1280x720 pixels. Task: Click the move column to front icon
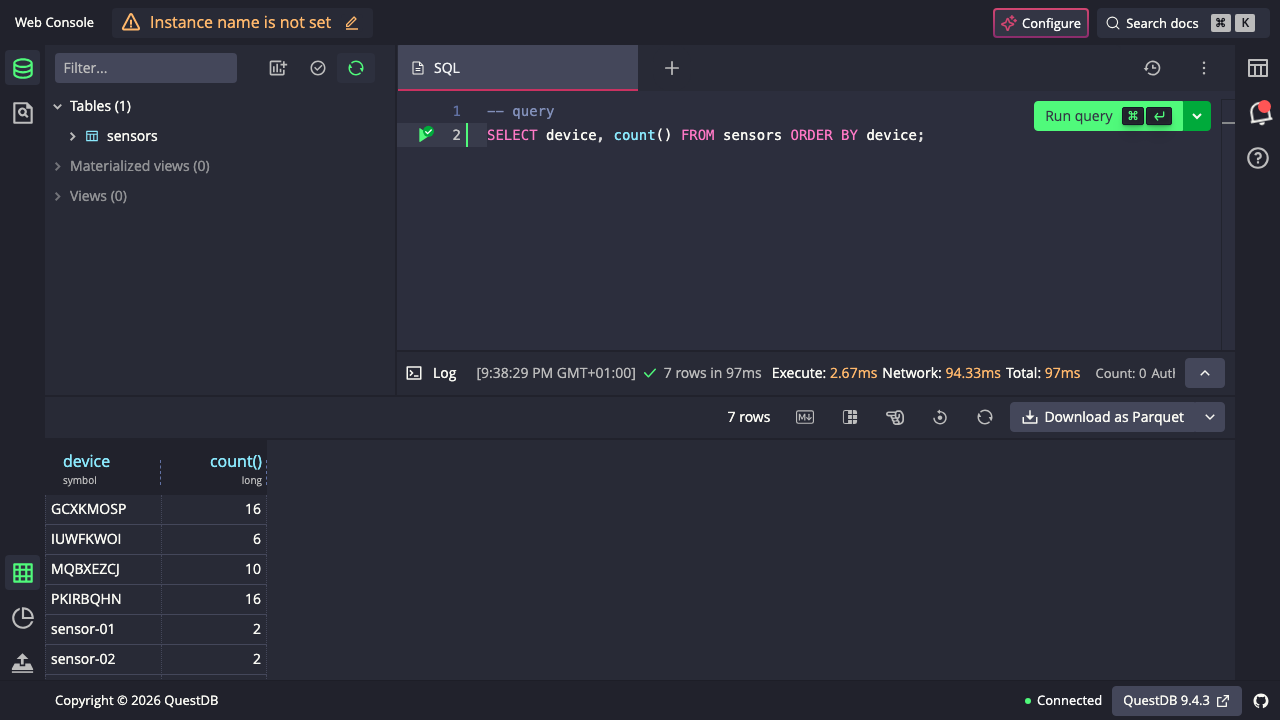pos(895,417)
